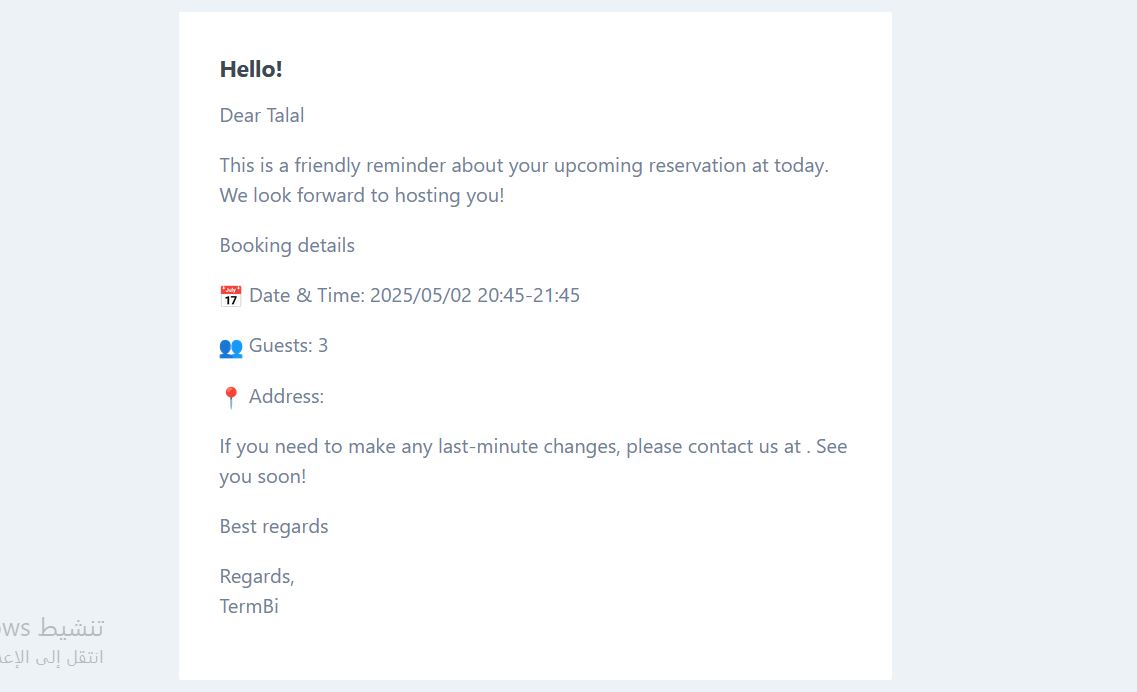
Task: Click the date 2025/05/02
Action: click(x=420, y=295)
